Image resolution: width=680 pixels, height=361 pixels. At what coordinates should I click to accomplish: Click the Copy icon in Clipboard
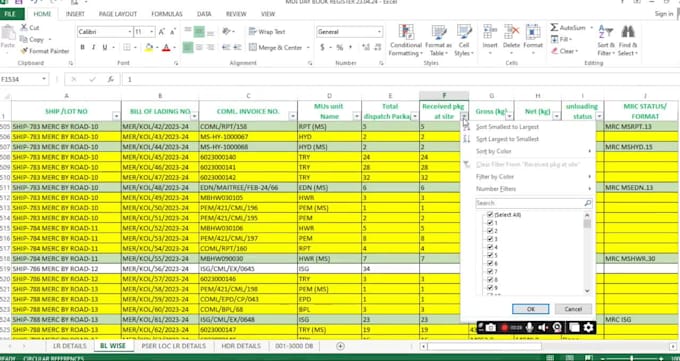[23, 39]
